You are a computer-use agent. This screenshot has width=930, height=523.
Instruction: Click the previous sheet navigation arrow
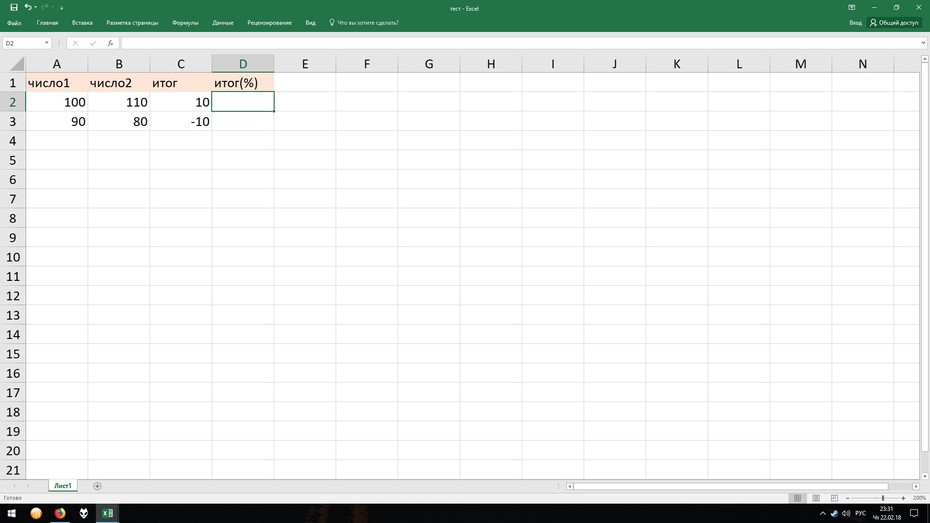coord(14,486)
